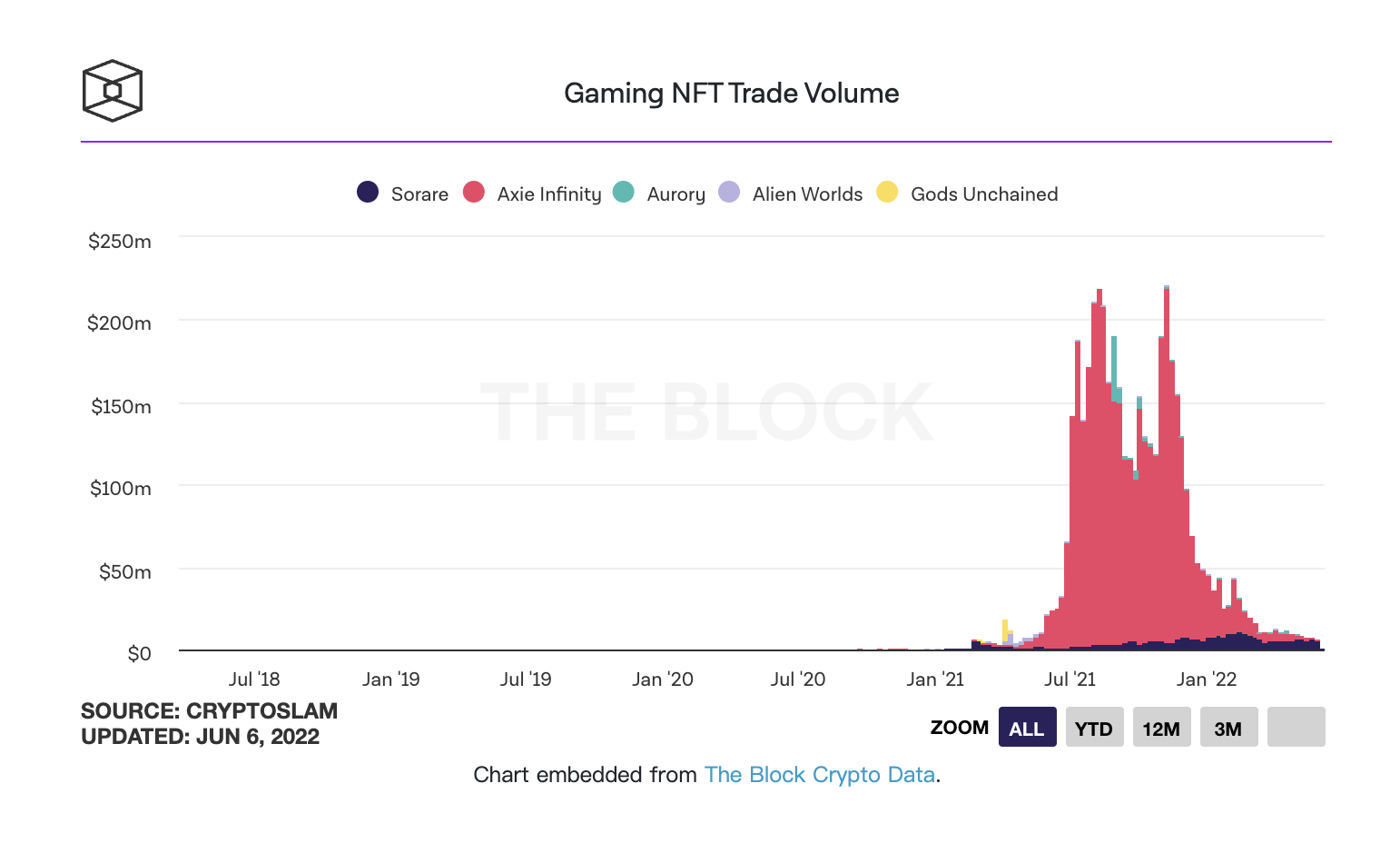Click the tallest Axie Infinity bar near Jan '22
The width and height of the screenshot is (1400, 843).
1167,463
